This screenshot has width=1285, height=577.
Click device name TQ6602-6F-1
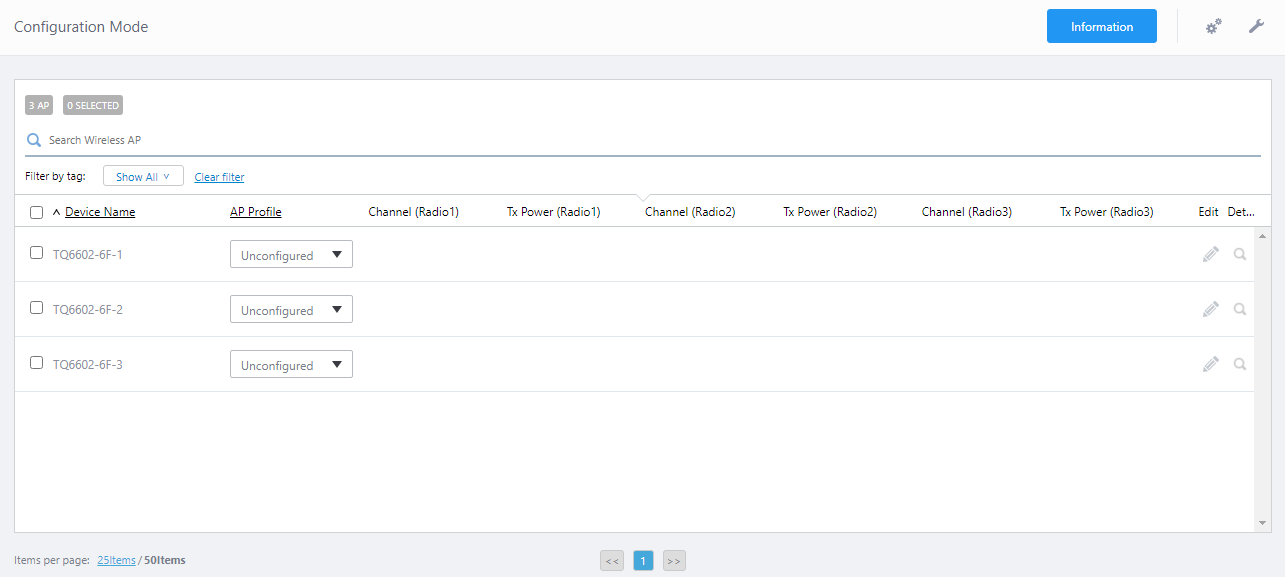(x=88, y=254)
